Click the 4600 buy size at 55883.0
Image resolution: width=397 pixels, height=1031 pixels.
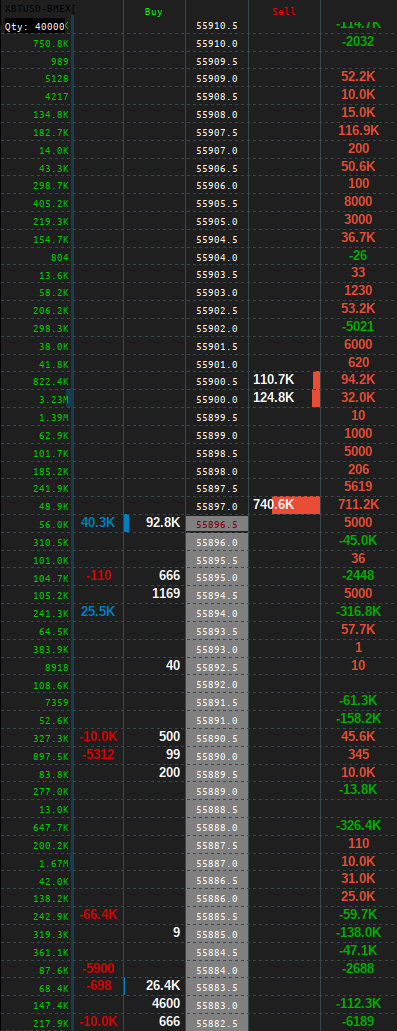[x=166, y=1003]
